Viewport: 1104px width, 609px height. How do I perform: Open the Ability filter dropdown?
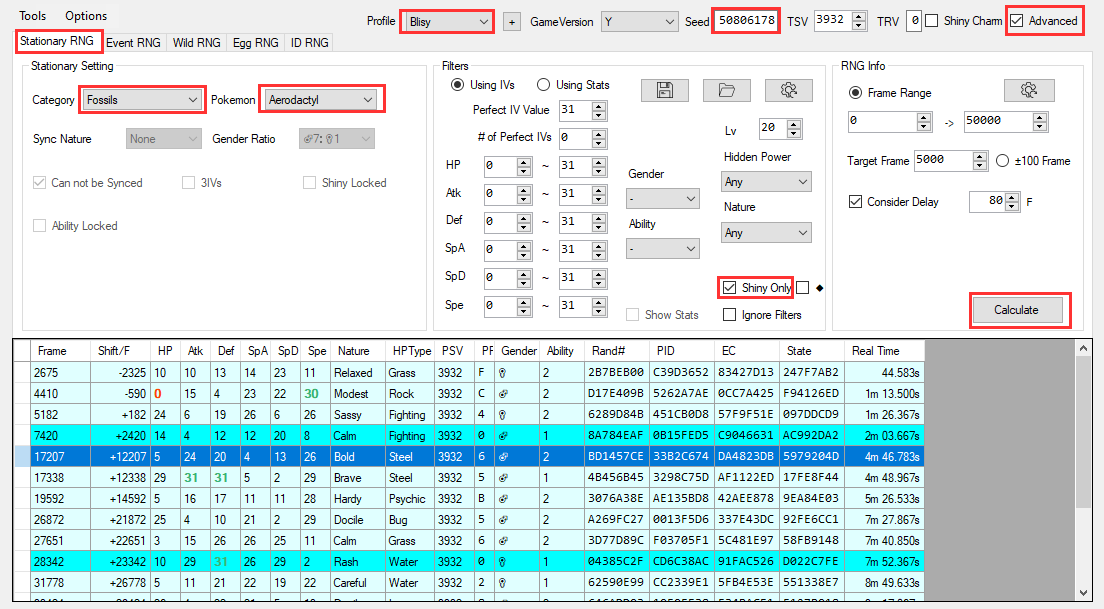663,249
